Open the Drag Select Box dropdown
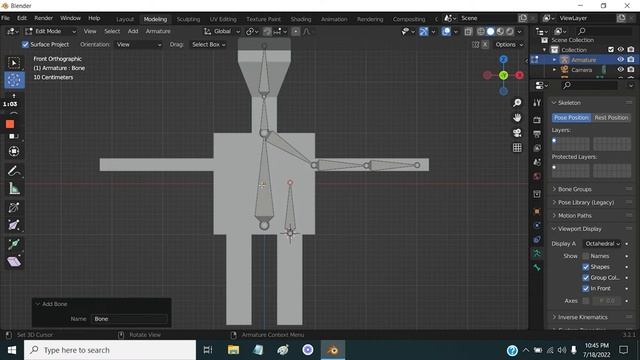 point(209,44)
